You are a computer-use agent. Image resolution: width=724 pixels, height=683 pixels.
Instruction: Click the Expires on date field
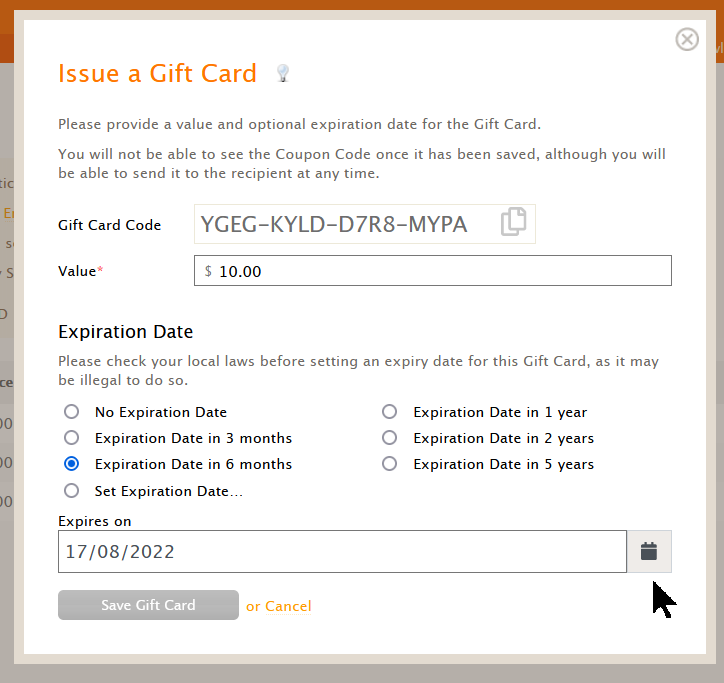[x=342, y=551]
